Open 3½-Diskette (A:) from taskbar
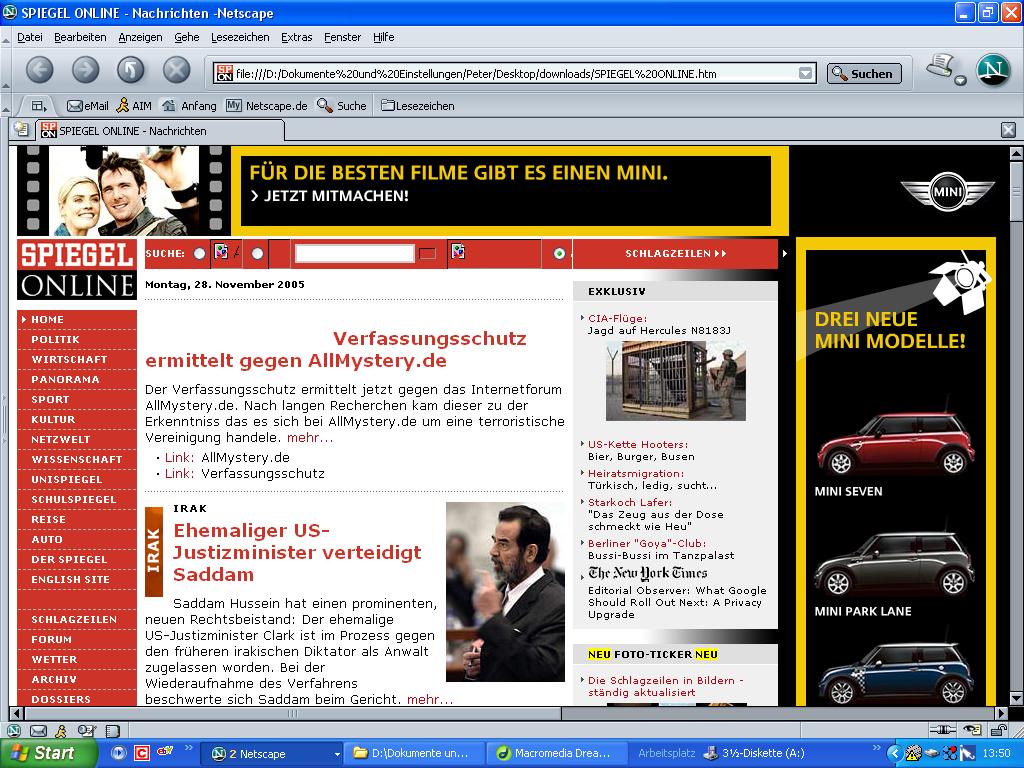Screen dimensions: 1024x768 pyautogui.click(x=754, y=753)
